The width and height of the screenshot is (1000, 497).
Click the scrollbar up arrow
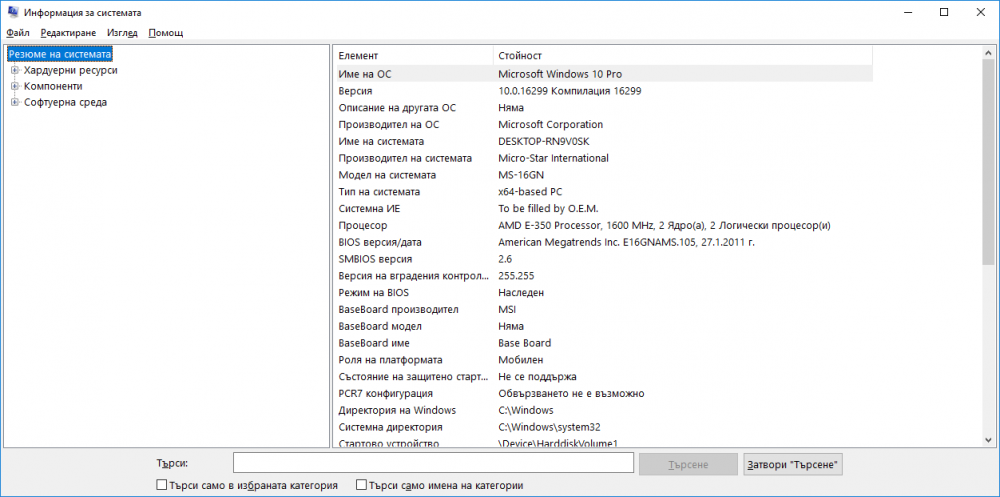pyautogui.click(x=988, y=53)
